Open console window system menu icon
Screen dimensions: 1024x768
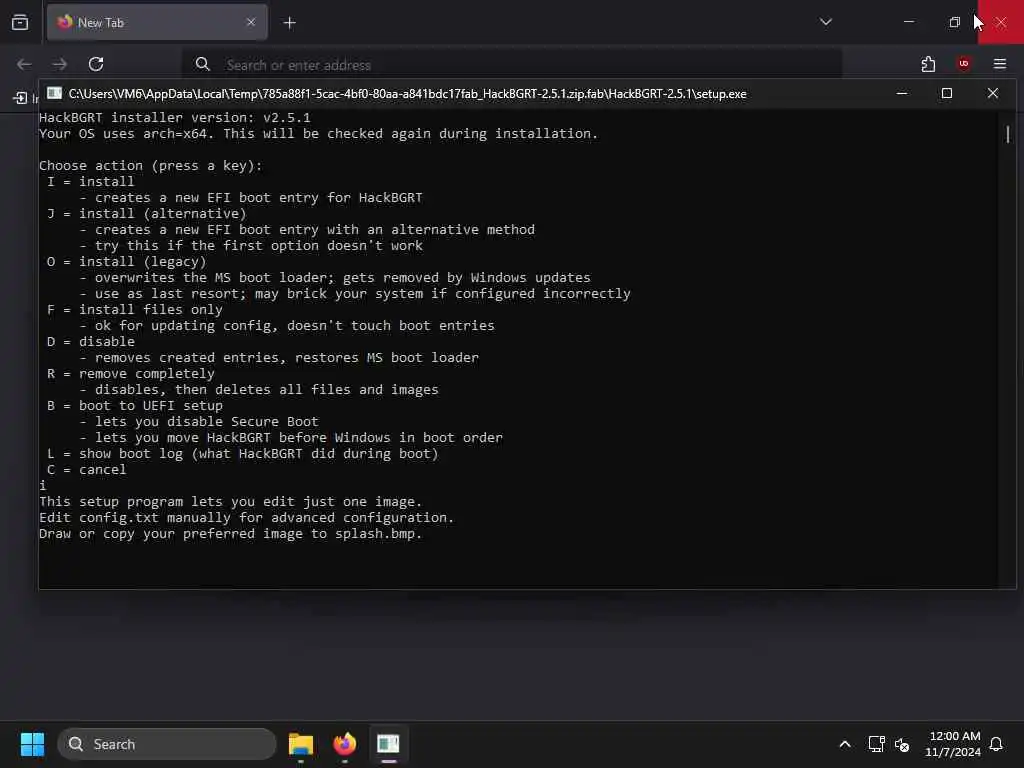54,93
